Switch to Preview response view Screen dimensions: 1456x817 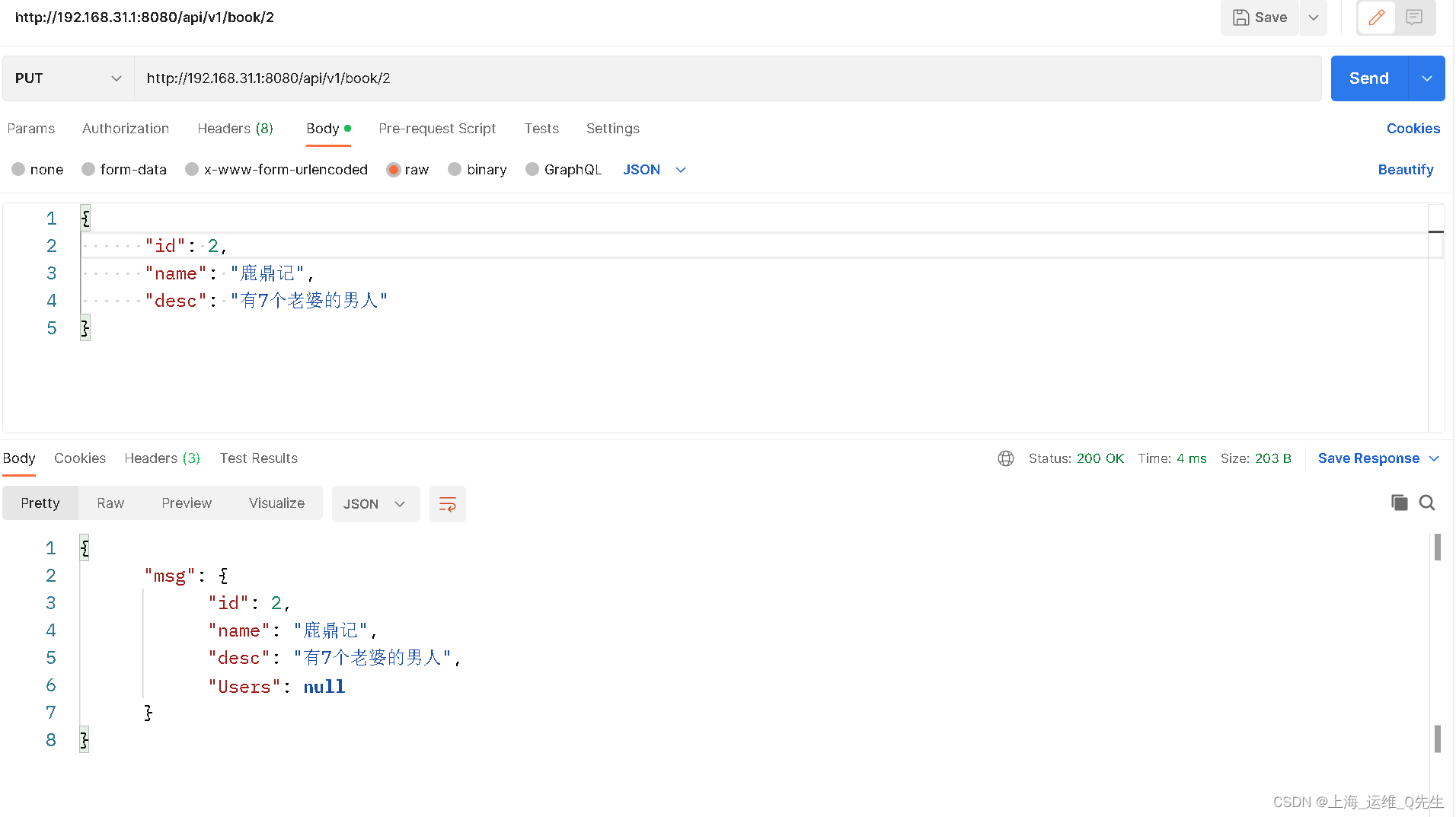(187, 503)
